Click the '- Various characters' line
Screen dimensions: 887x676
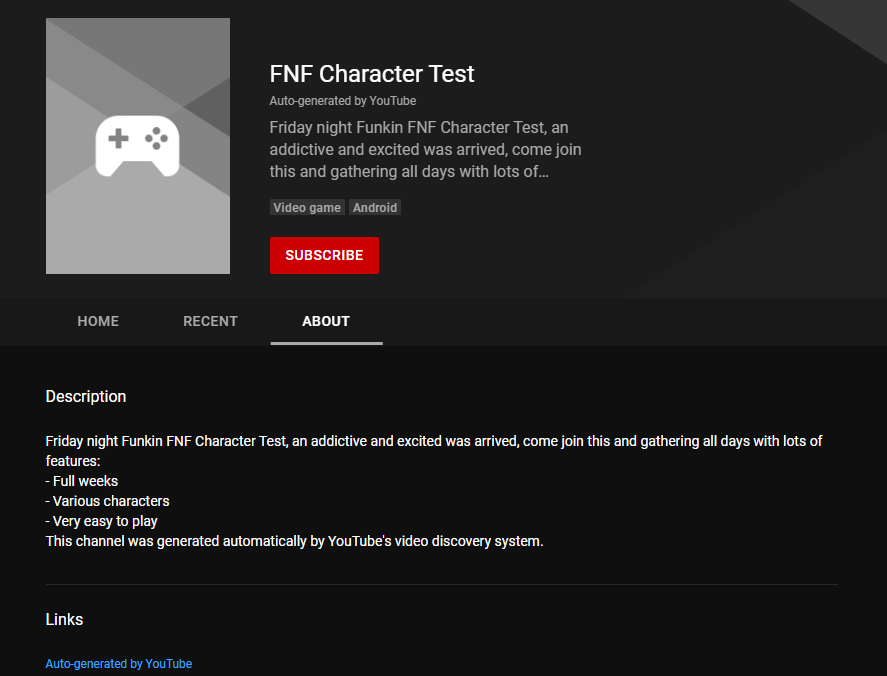click(x=107, y=501)
